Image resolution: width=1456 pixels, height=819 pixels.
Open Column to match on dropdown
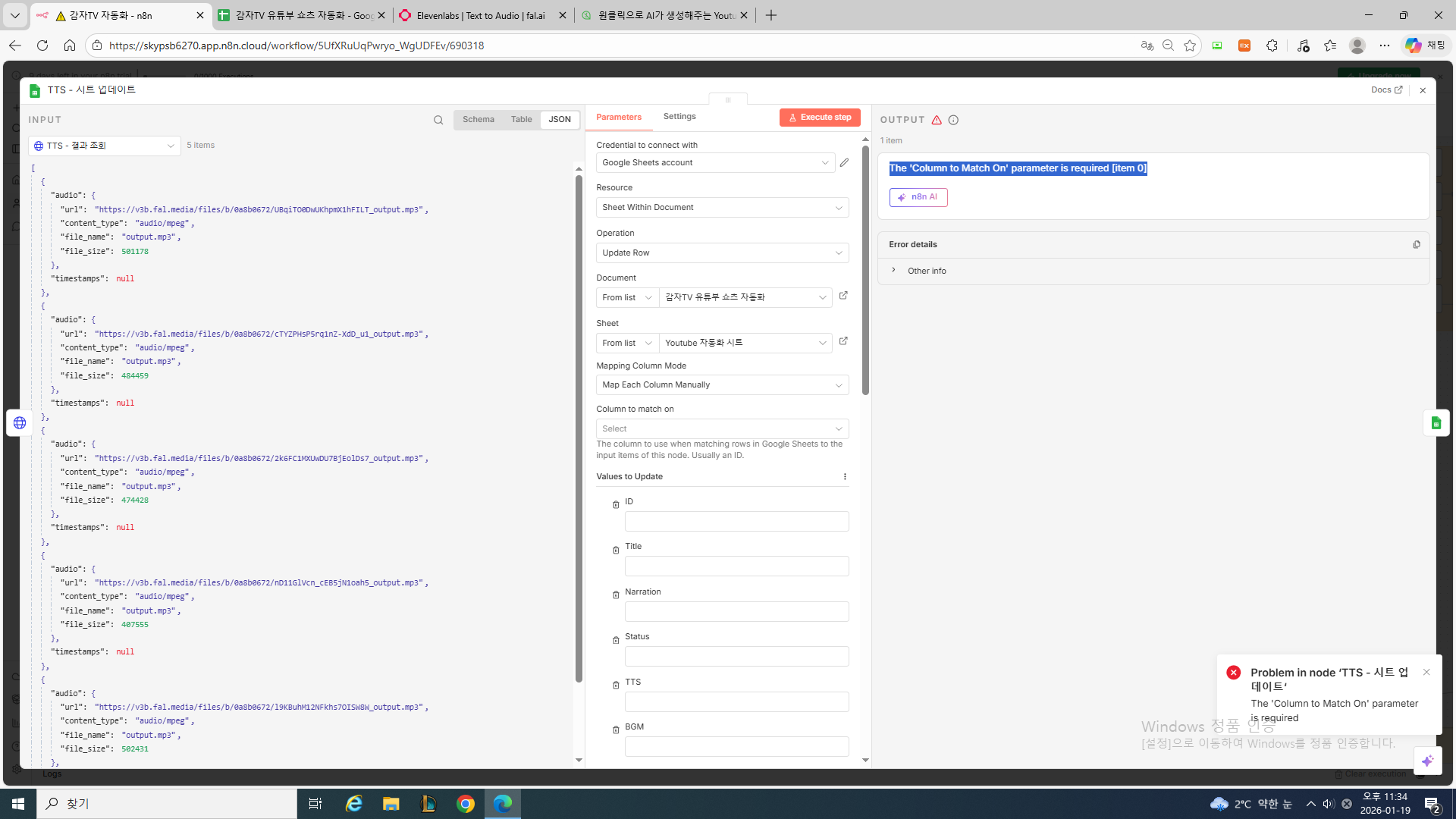pos(722,429)
